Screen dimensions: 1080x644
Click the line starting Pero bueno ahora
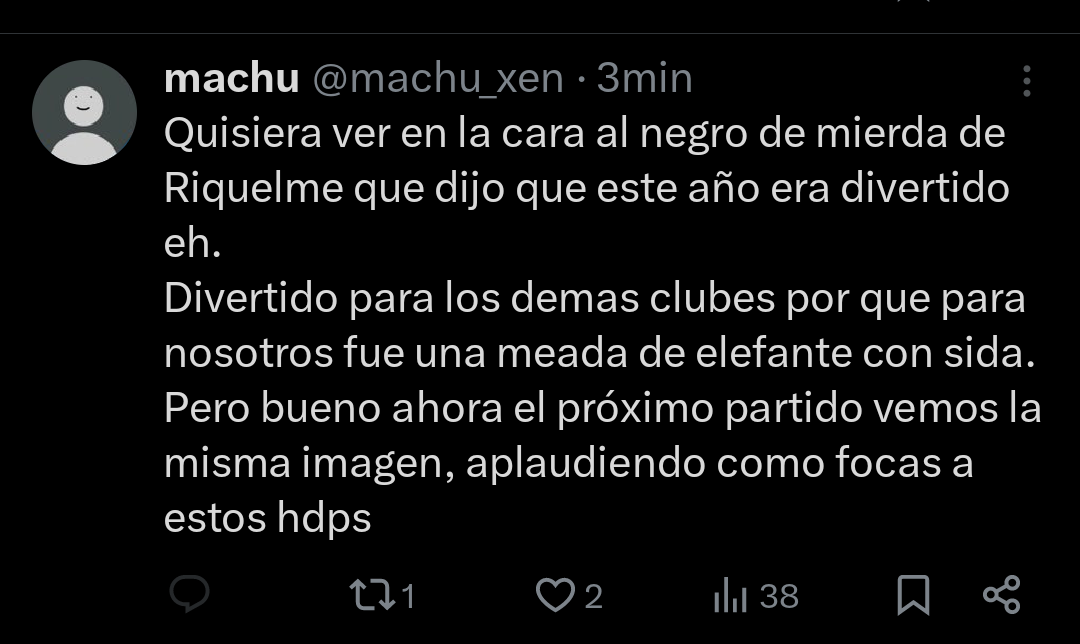(603, 408)
